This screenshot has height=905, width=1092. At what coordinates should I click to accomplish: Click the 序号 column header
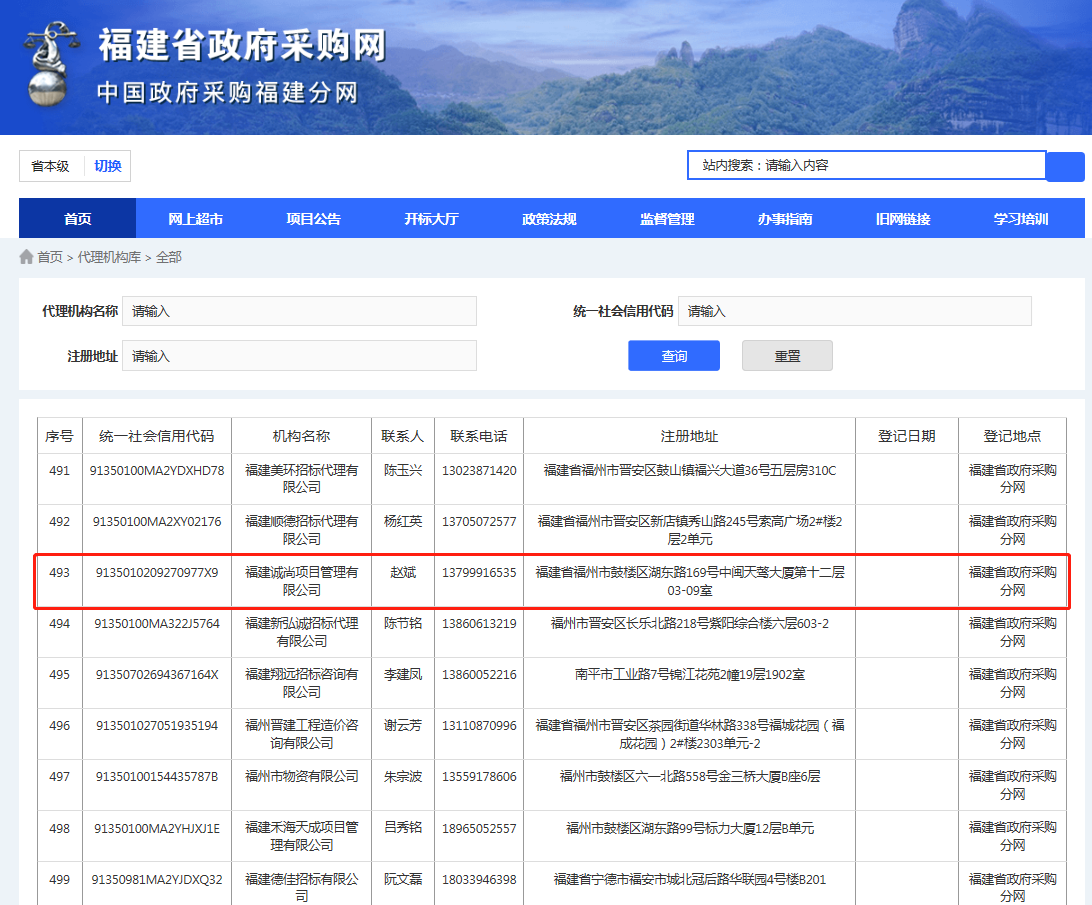tap(59, 436)
